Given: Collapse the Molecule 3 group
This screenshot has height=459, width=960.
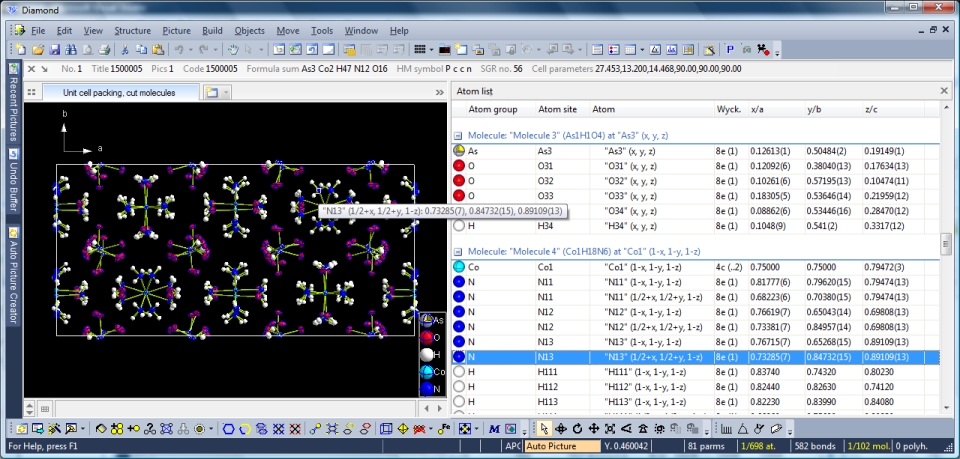Looking at the screenshot, I should click(458, 135).
